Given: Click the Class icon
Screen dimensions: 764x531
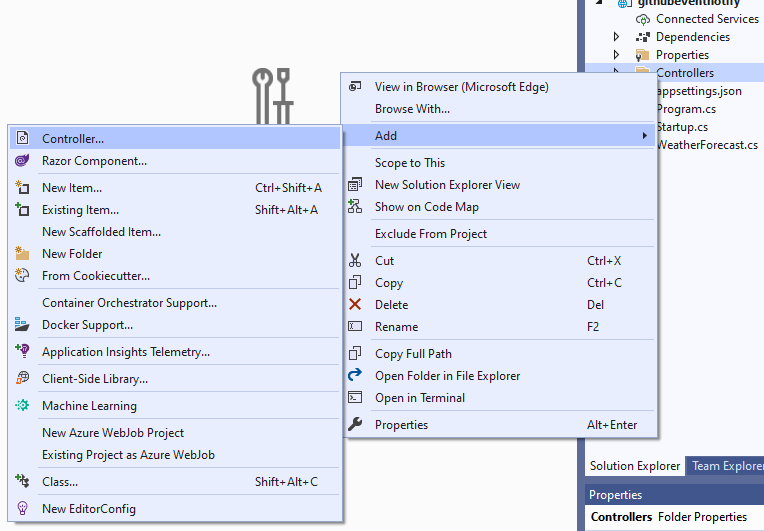Looking at the screenshot, I should 22,481.
